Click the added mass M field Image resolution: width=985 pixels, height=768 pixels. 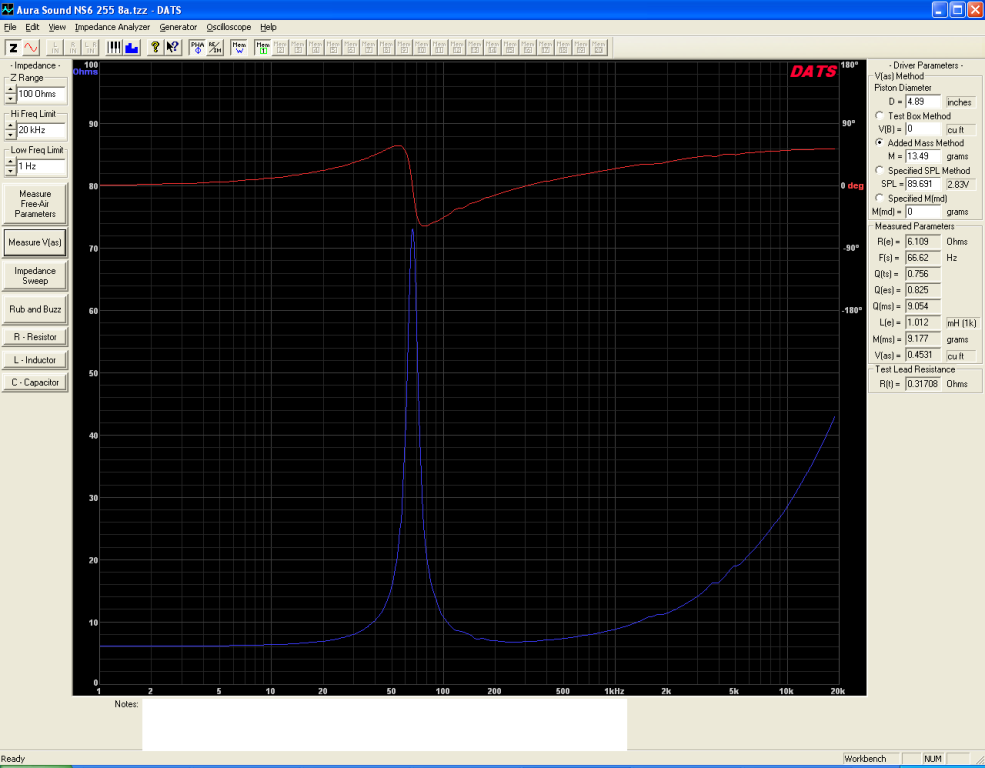tap(923, 156)
